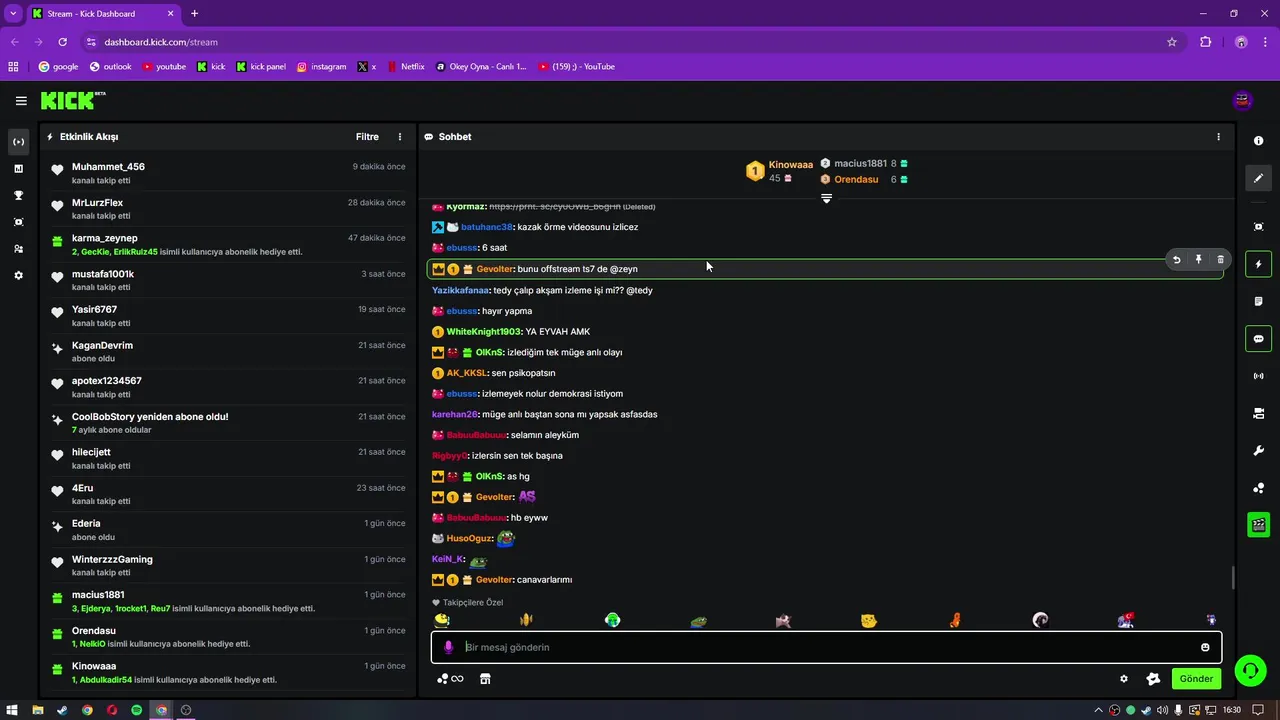This screenshot has height=720, width=1280.
Task: Collapse the gifters leaderboard arrow
Action: (x=826, y=199)
